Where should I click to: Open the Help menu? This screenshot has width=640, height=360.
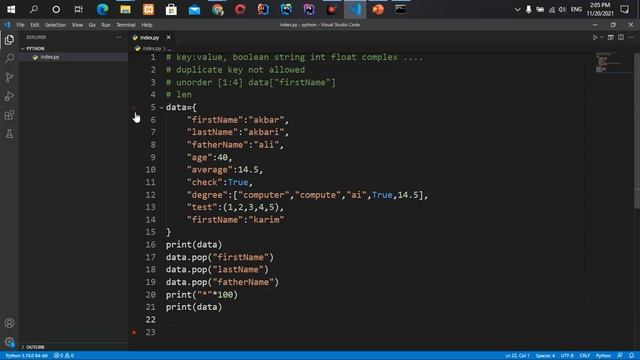point(147,25)
